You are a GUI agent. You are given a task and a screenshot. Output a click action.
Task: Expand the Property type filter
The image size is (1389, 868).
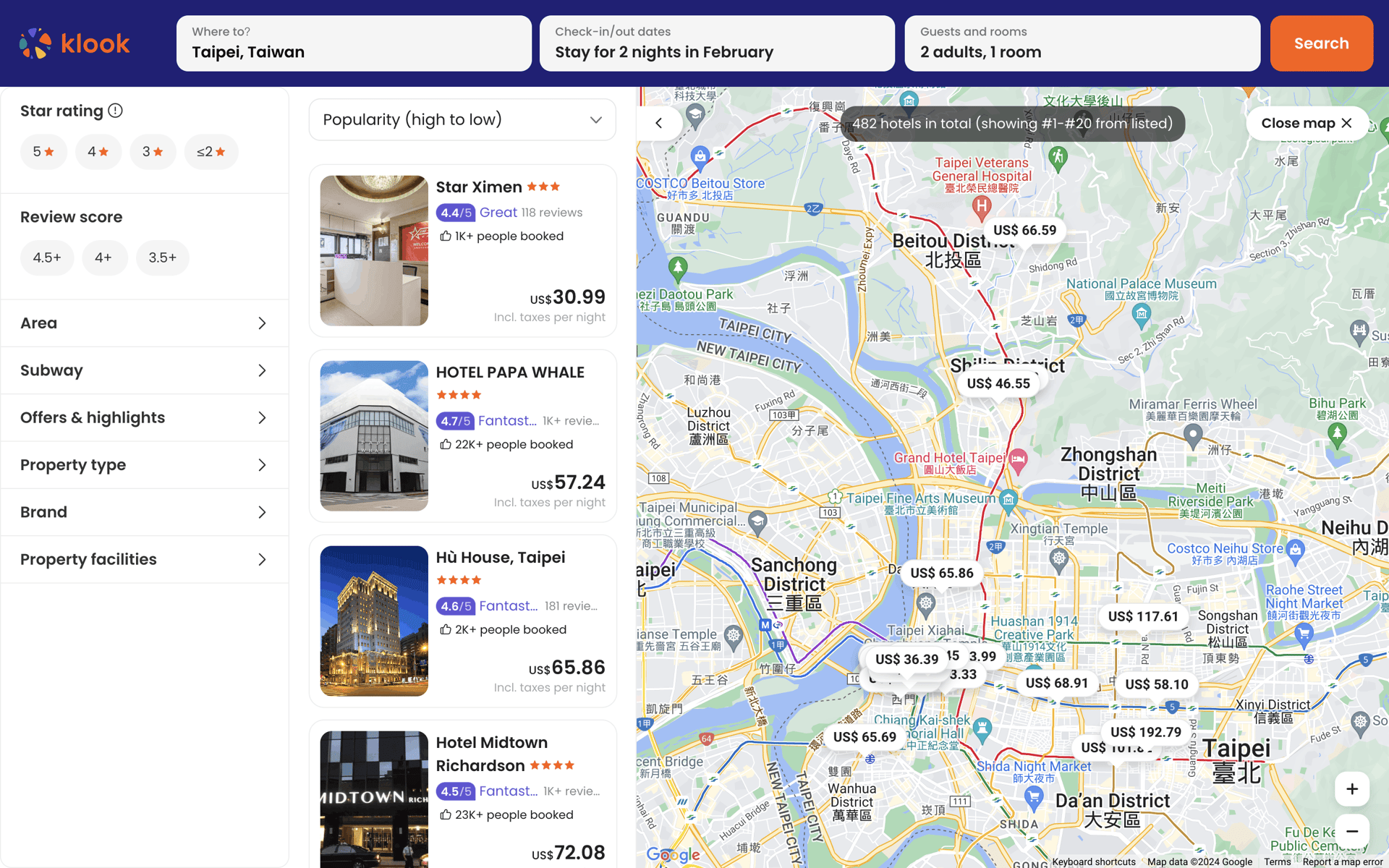click(x=145, y=465)
